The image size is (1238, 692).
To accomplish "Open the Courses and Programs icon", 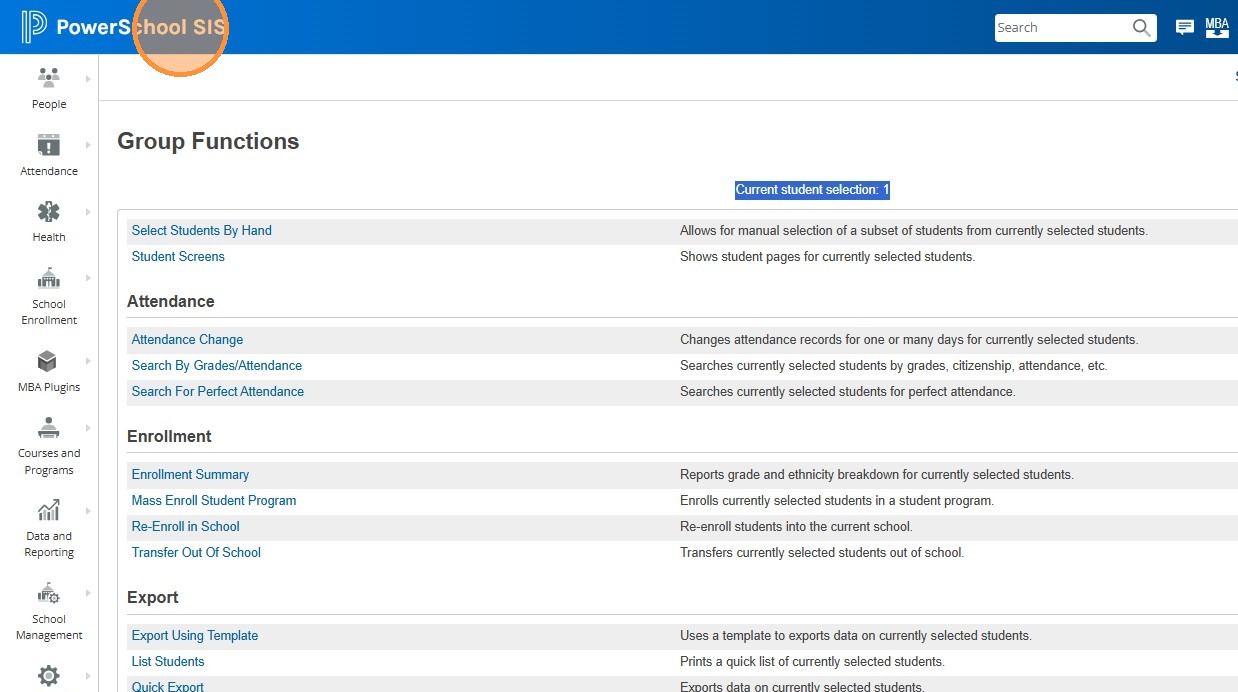I will pos(48,428).
